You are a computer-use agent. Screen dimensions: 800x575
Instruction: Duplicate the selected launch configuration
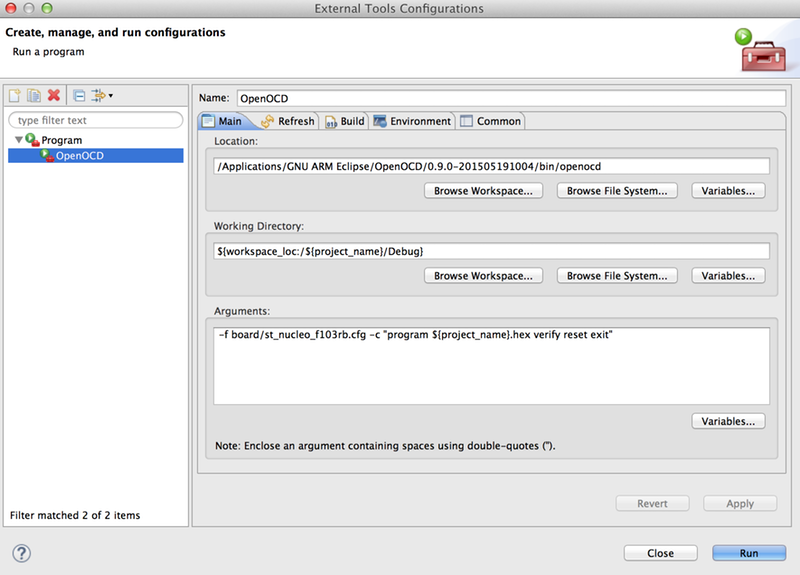click(34, 96)
